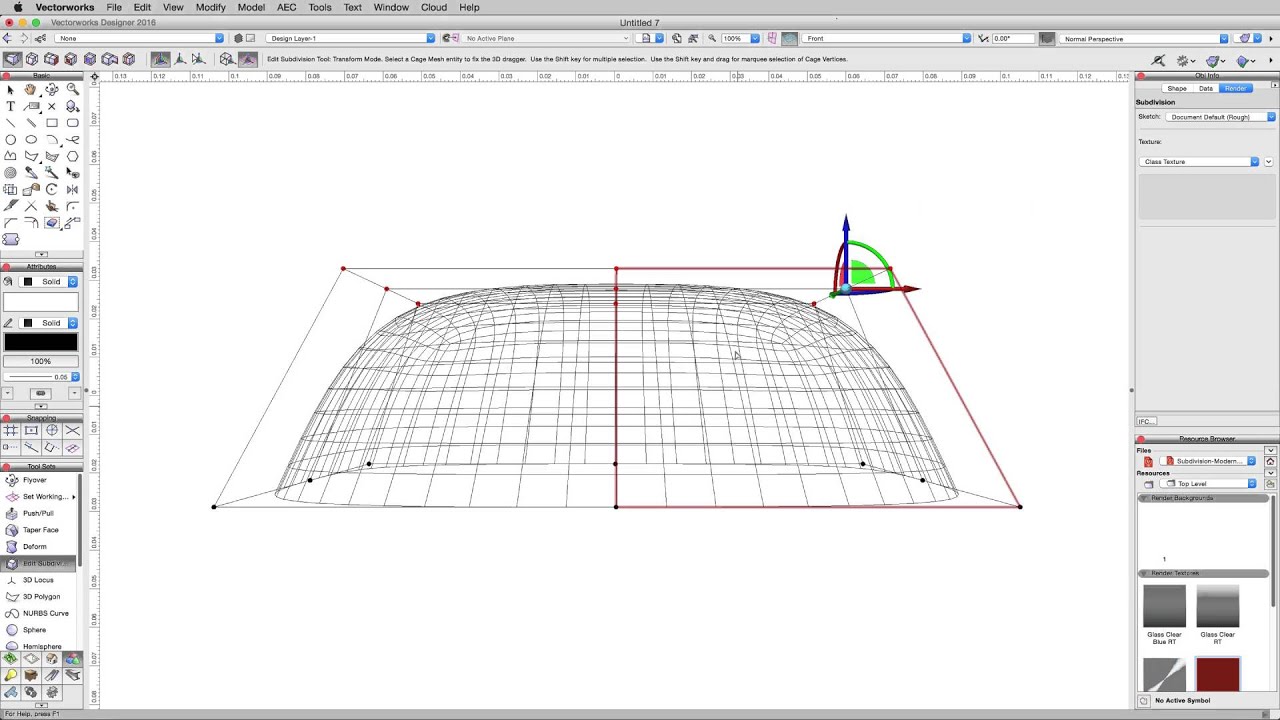Image resolution: width=1280 pixels, height=720 pixels.
Task: Choose the 3D Locus tool
Action: (x=38, y=580)
